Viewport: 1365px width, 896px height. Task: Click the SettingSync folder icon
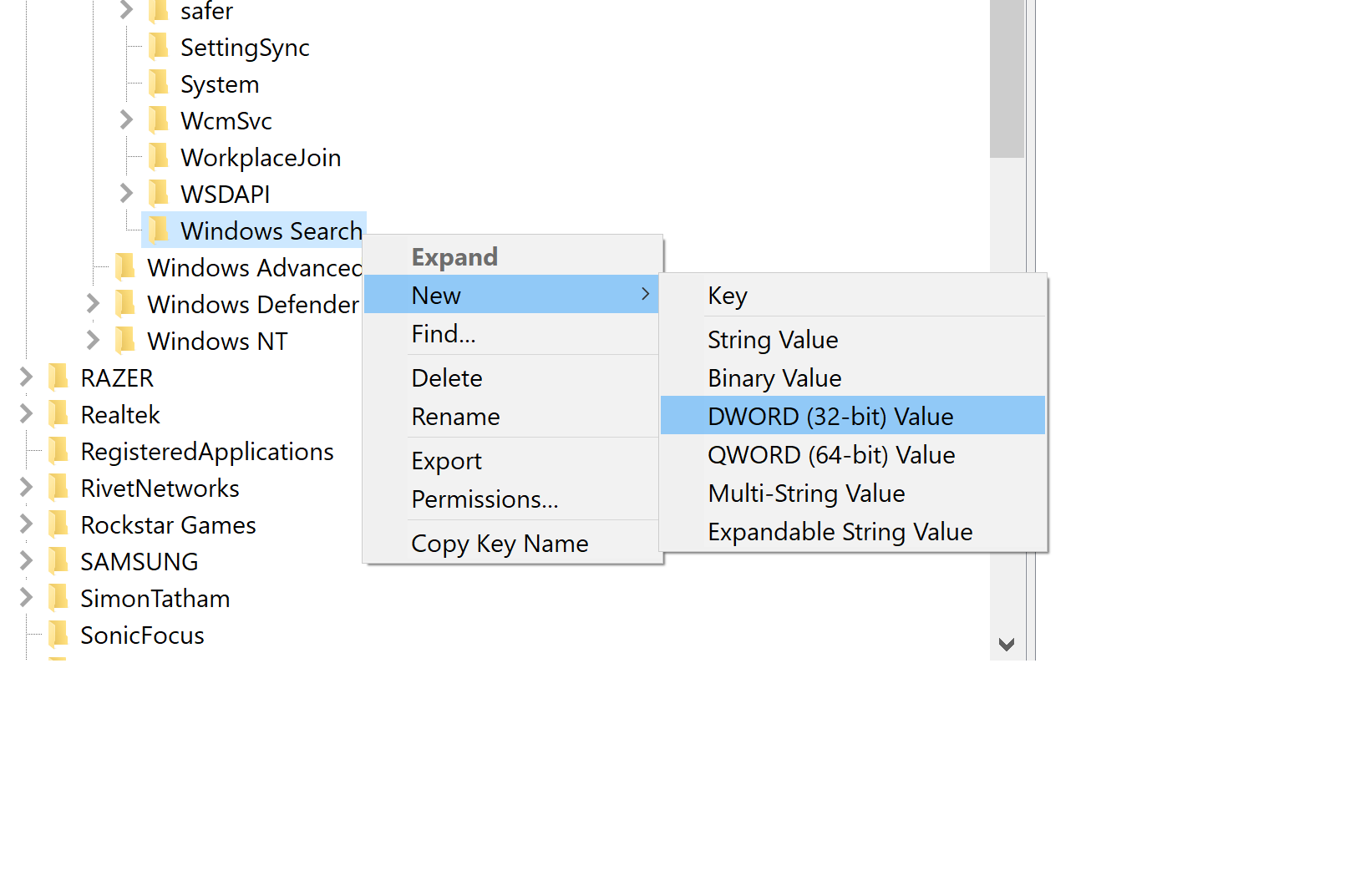tap(159, 47)
